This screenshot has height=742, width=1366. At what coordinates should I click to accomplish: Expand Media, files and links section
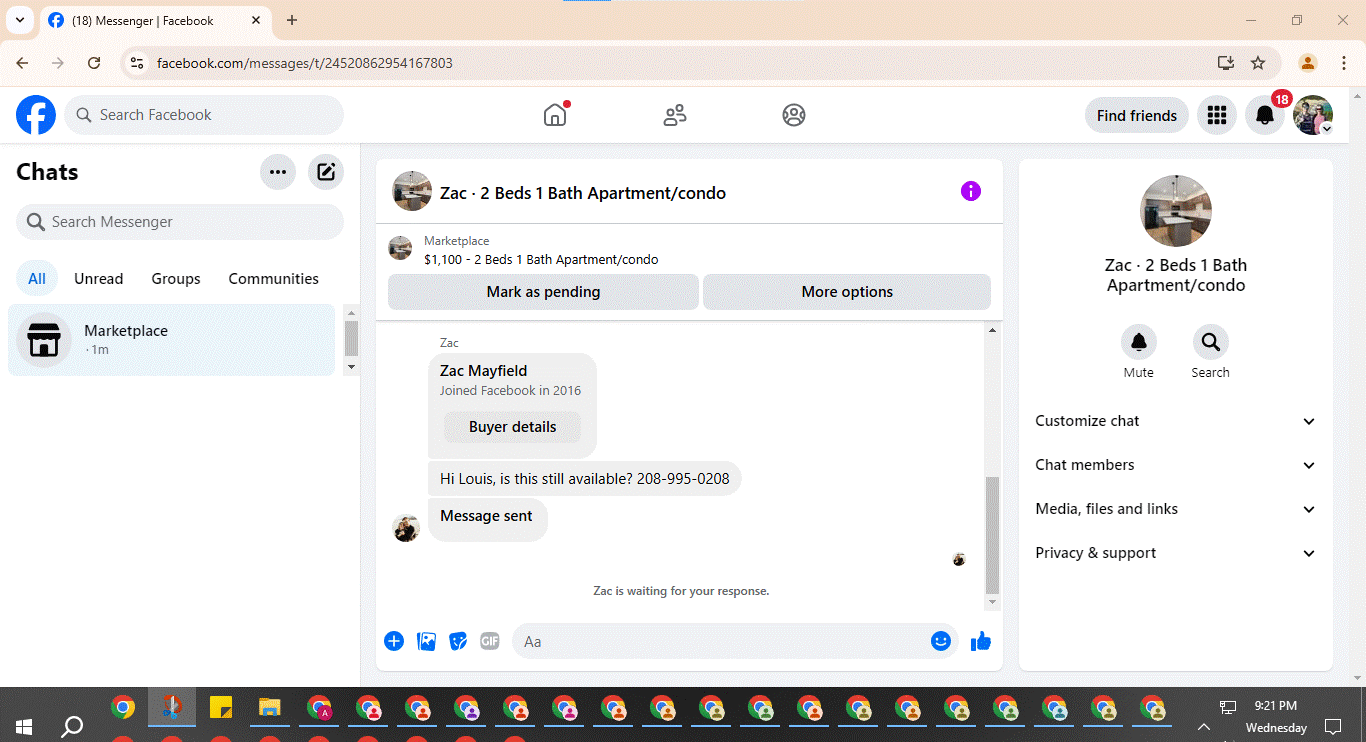point(1176,509)
